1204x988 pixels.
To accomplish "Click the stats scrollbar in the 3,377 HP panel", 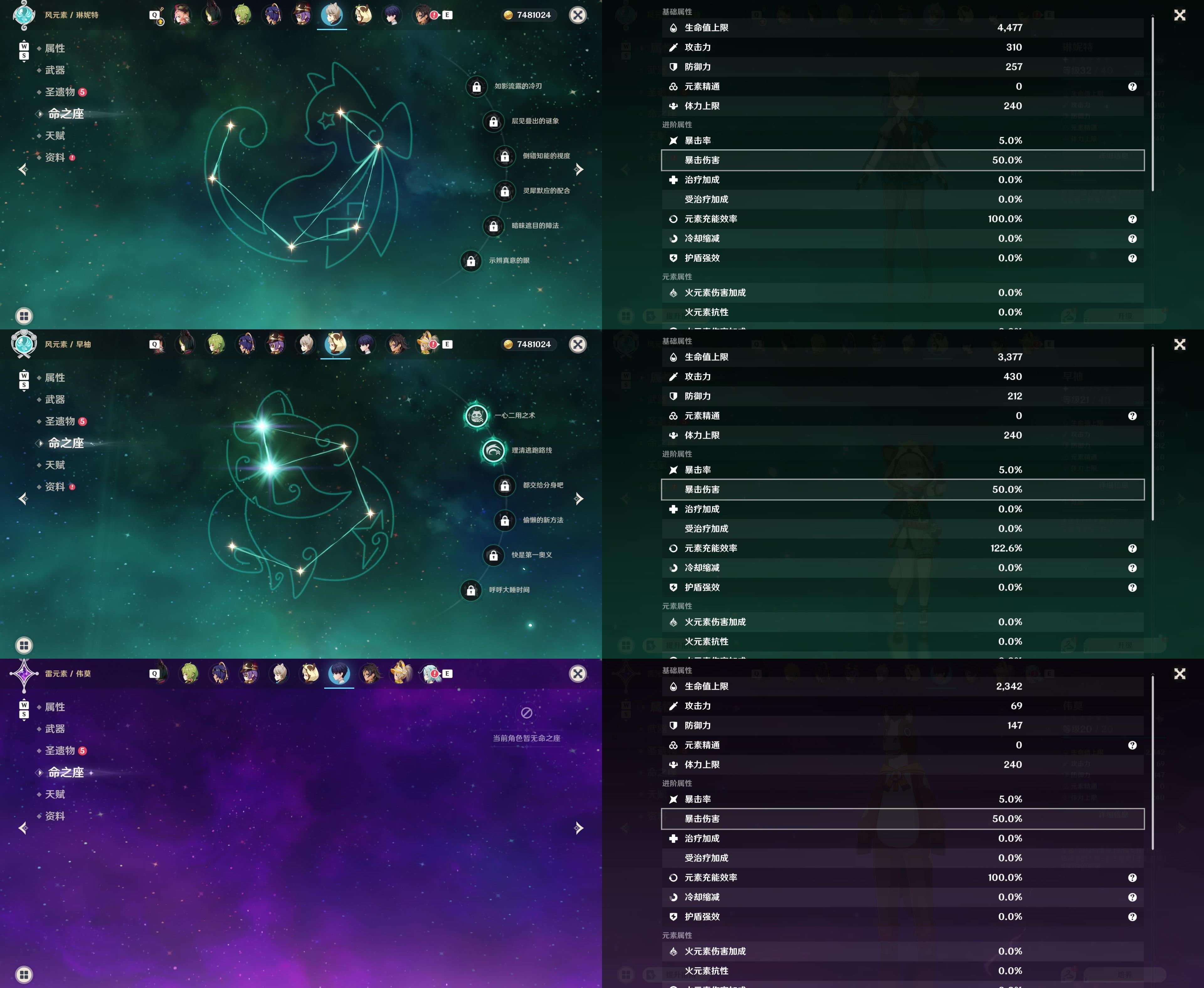I will click(x=1153, y=433).
